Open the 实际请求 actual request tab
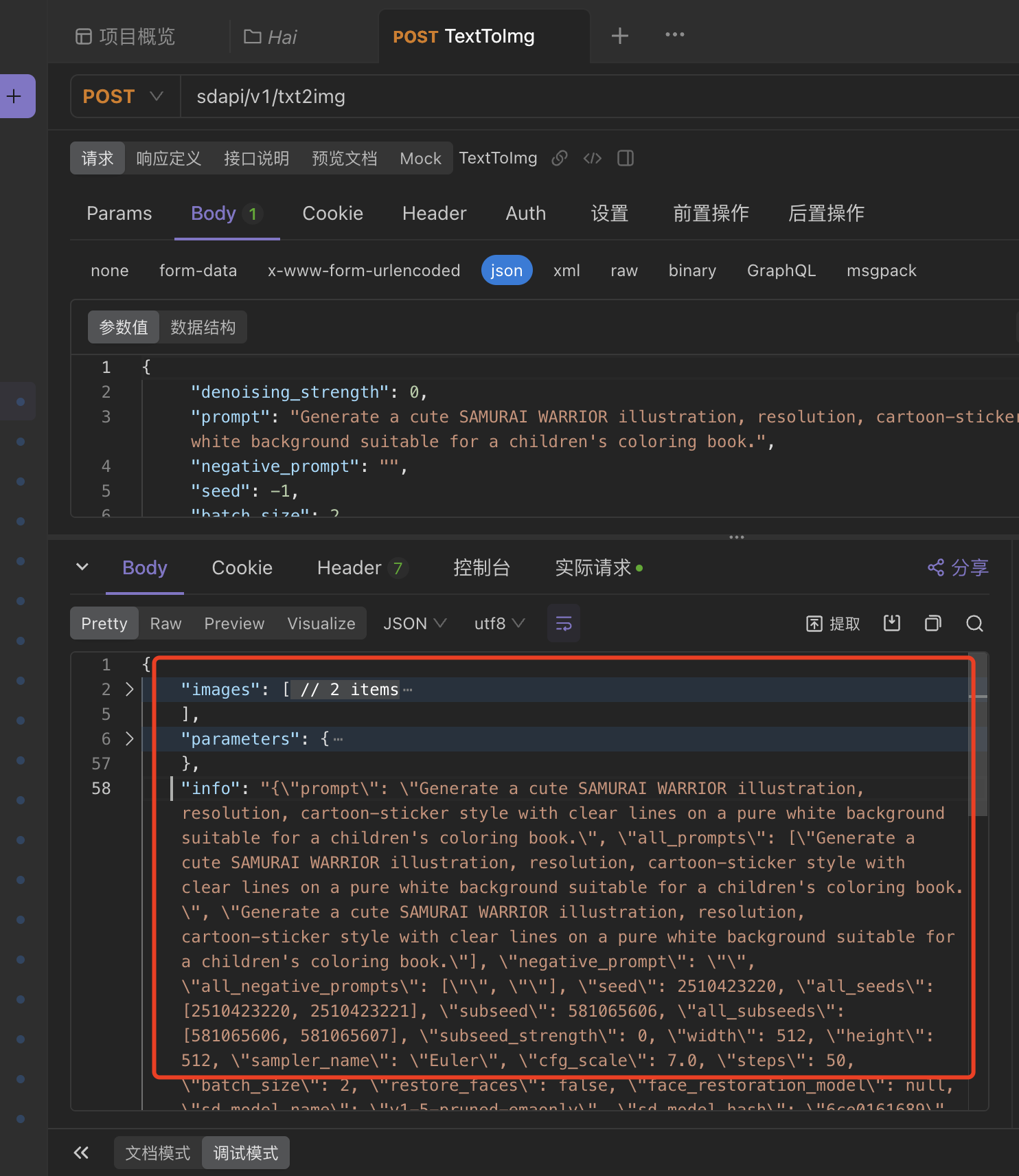 (598, 568)
